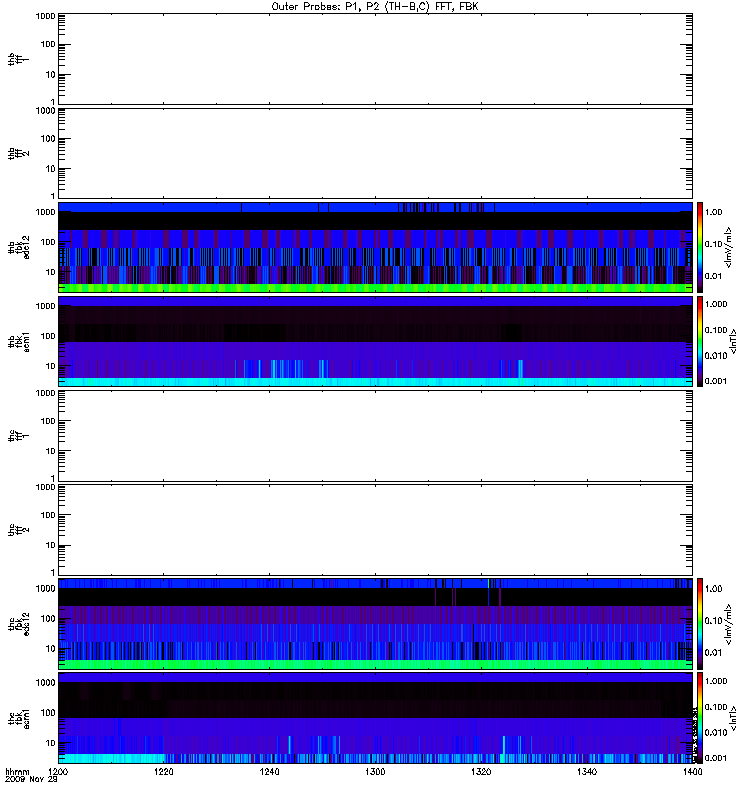Click the '1200' time axis label
The image size is (750, 800).
click(x=58, y=772)
